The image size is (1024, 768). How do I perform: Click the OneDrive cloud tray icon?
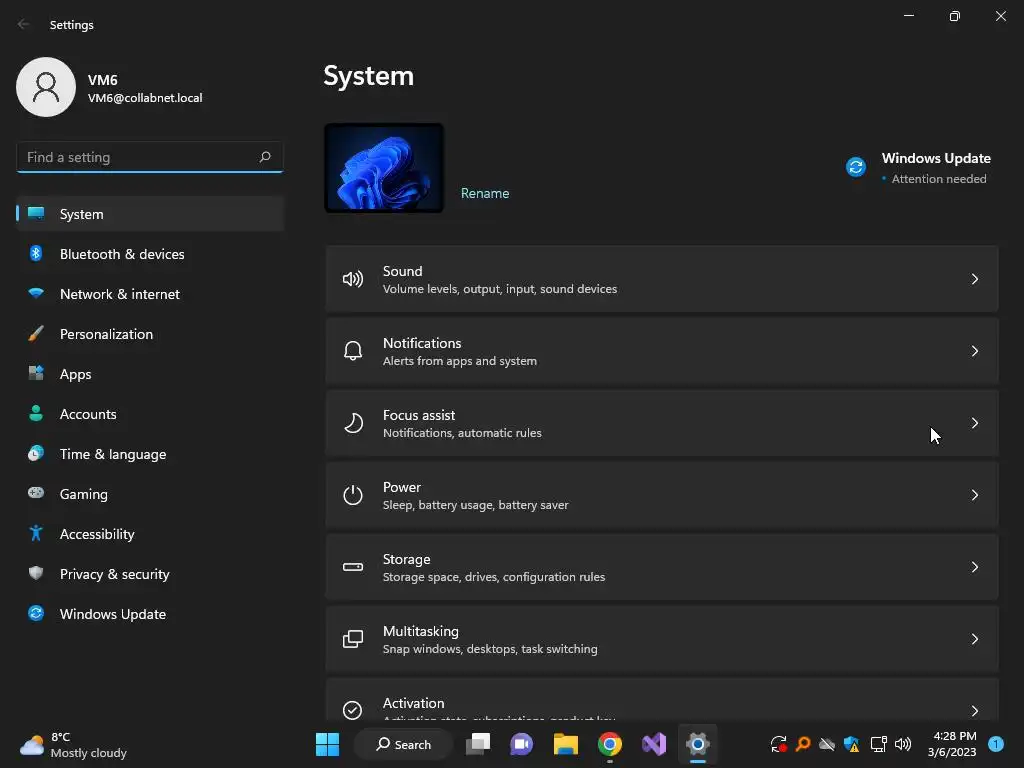pyautogui.click(x=827, y=744)
